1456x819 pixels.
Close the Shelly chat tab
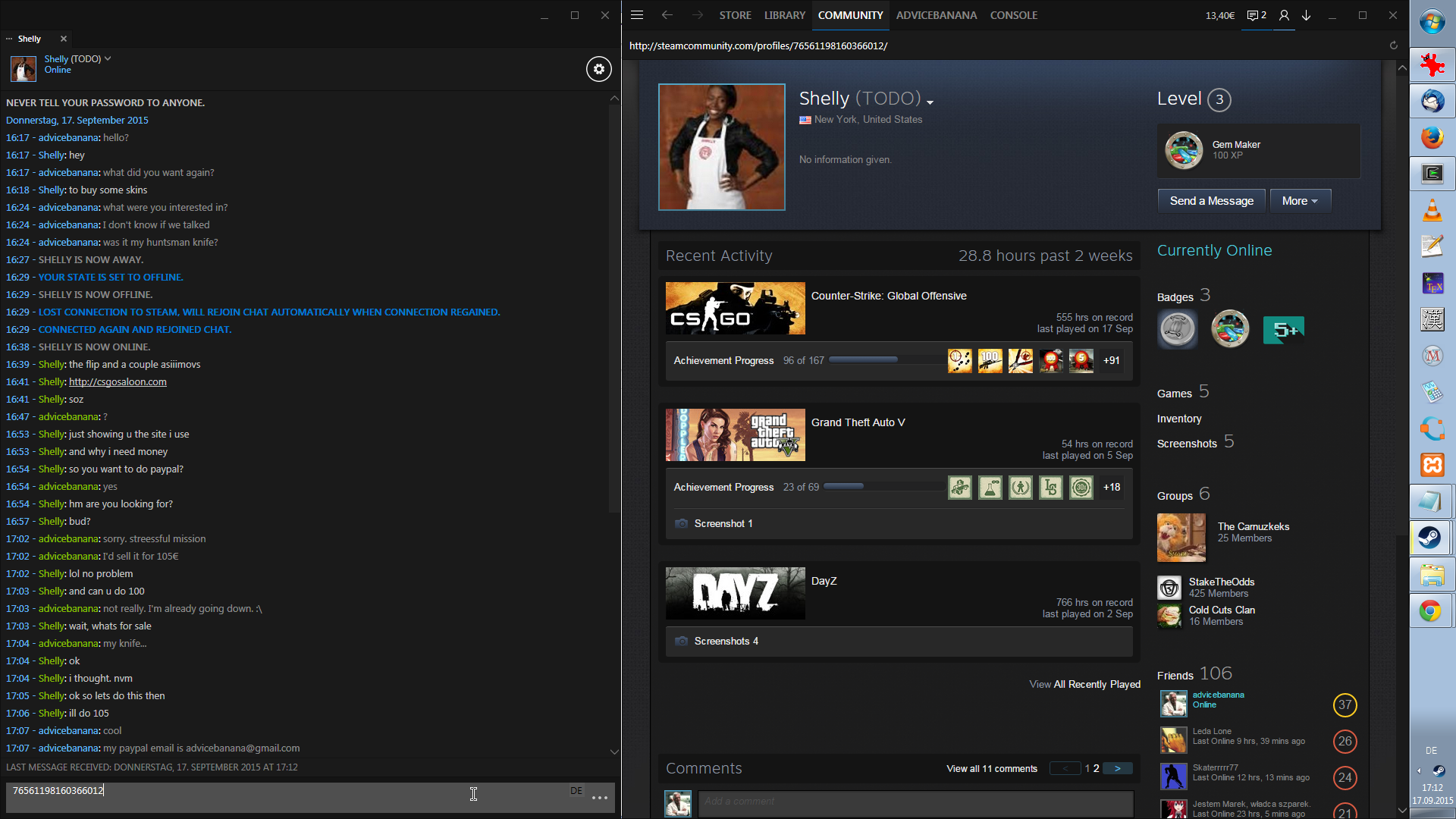click(x=64, y=39)
